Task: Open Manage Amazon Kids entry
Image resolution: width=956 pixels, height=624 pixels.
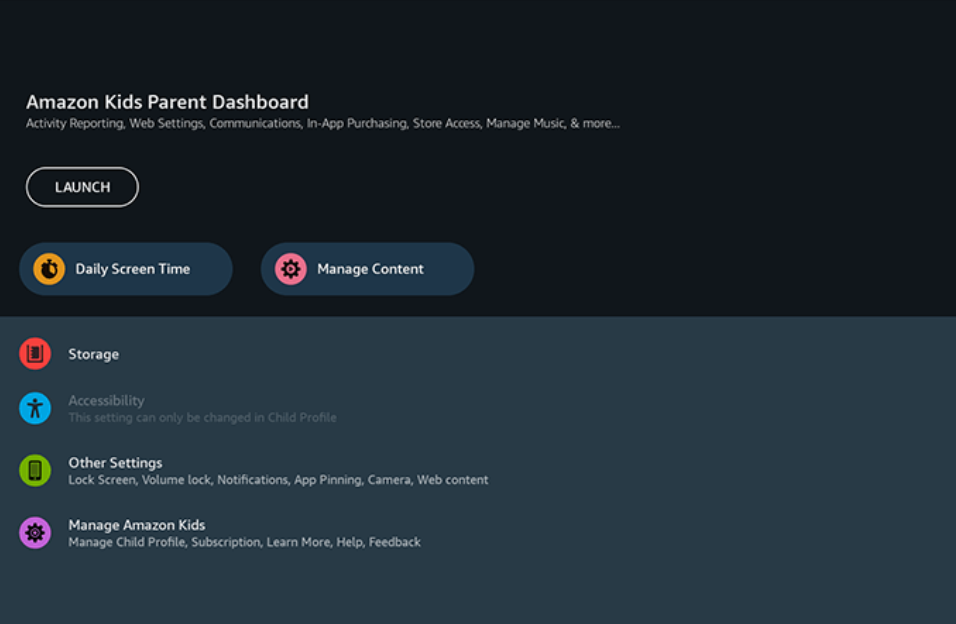Action: click(x=478, y=533)
